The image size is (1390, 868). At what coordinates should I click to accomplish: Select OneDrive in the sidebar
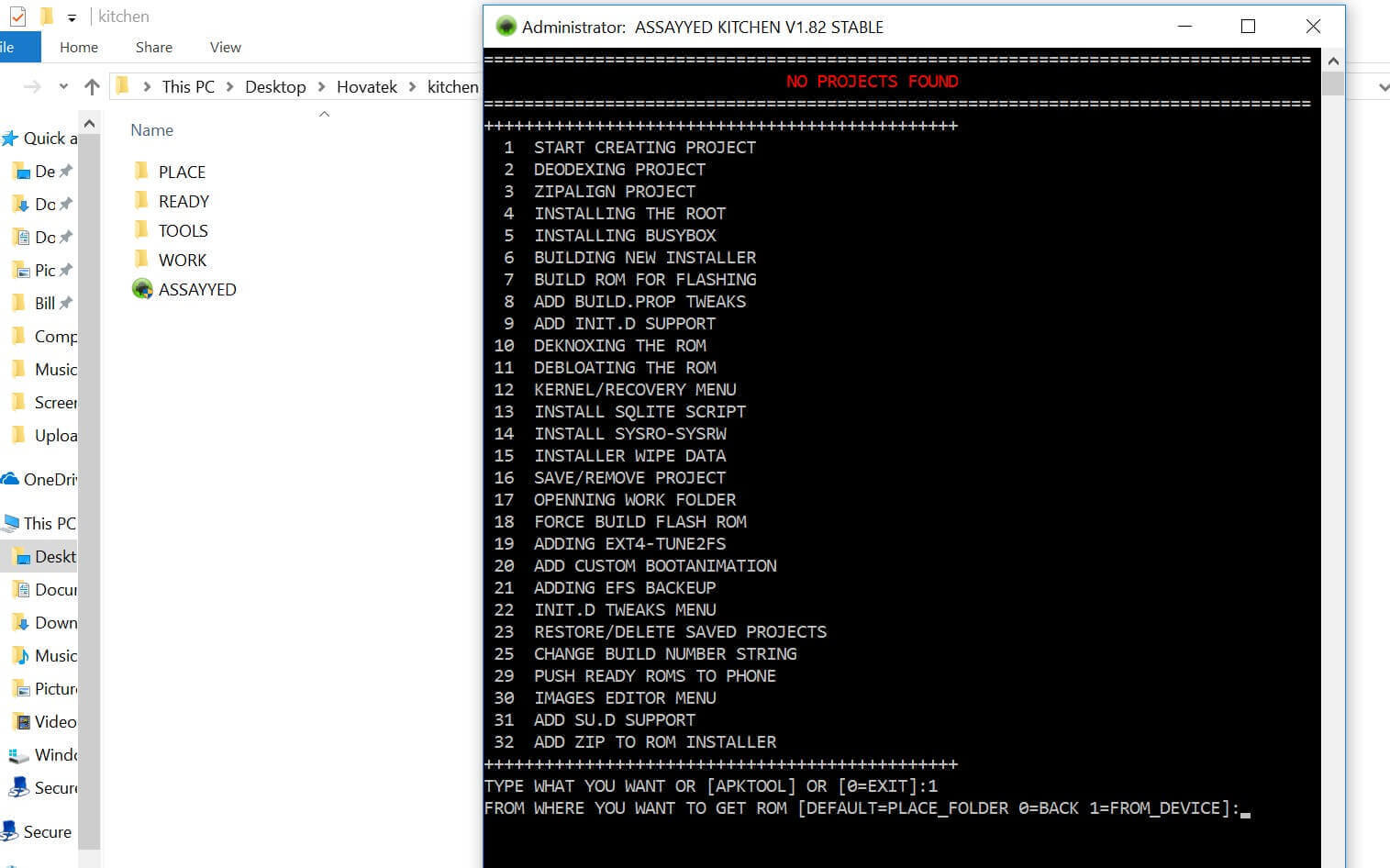pyautogui.click(x=46, y=479)
